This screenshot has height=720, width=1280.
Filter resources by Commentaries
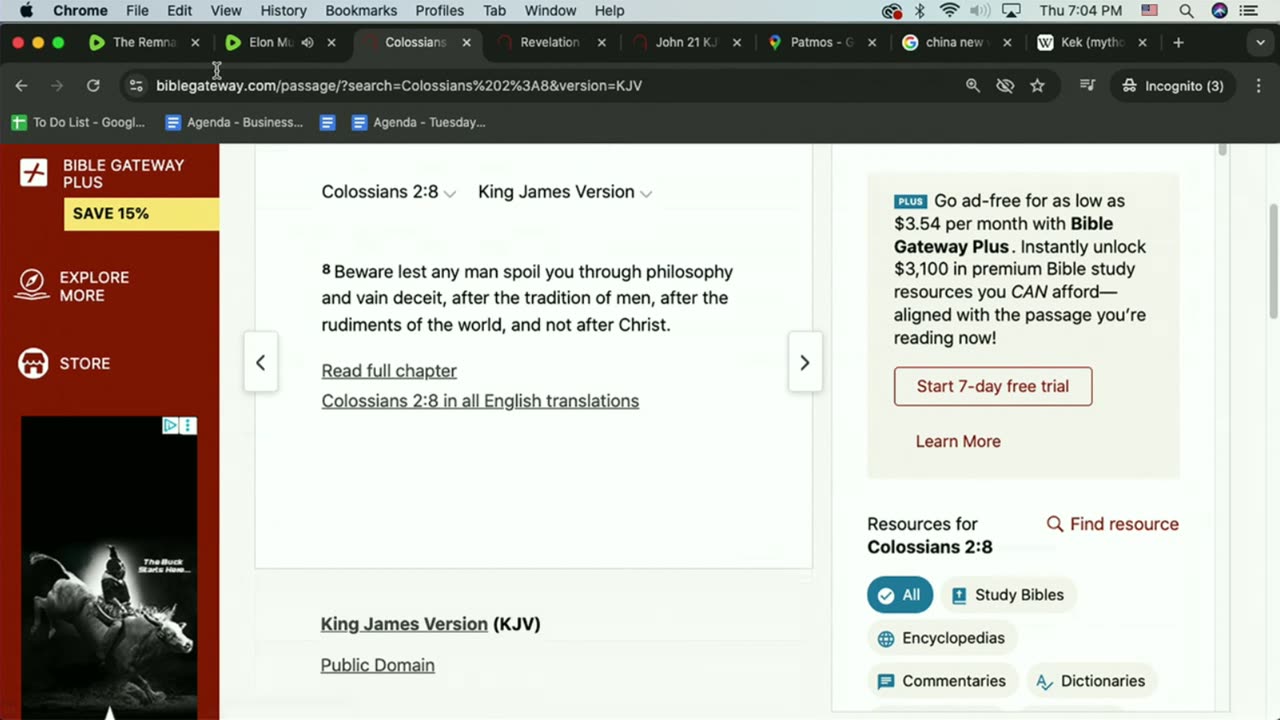tap(942, 681)
